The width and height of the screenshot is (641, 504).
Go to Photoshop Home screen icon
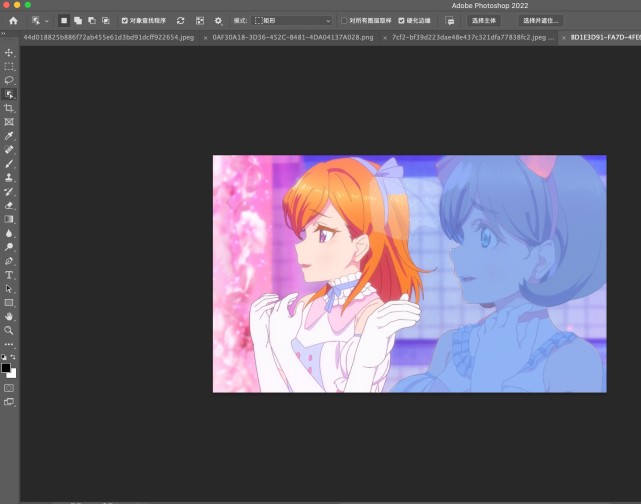click(13, 20)
